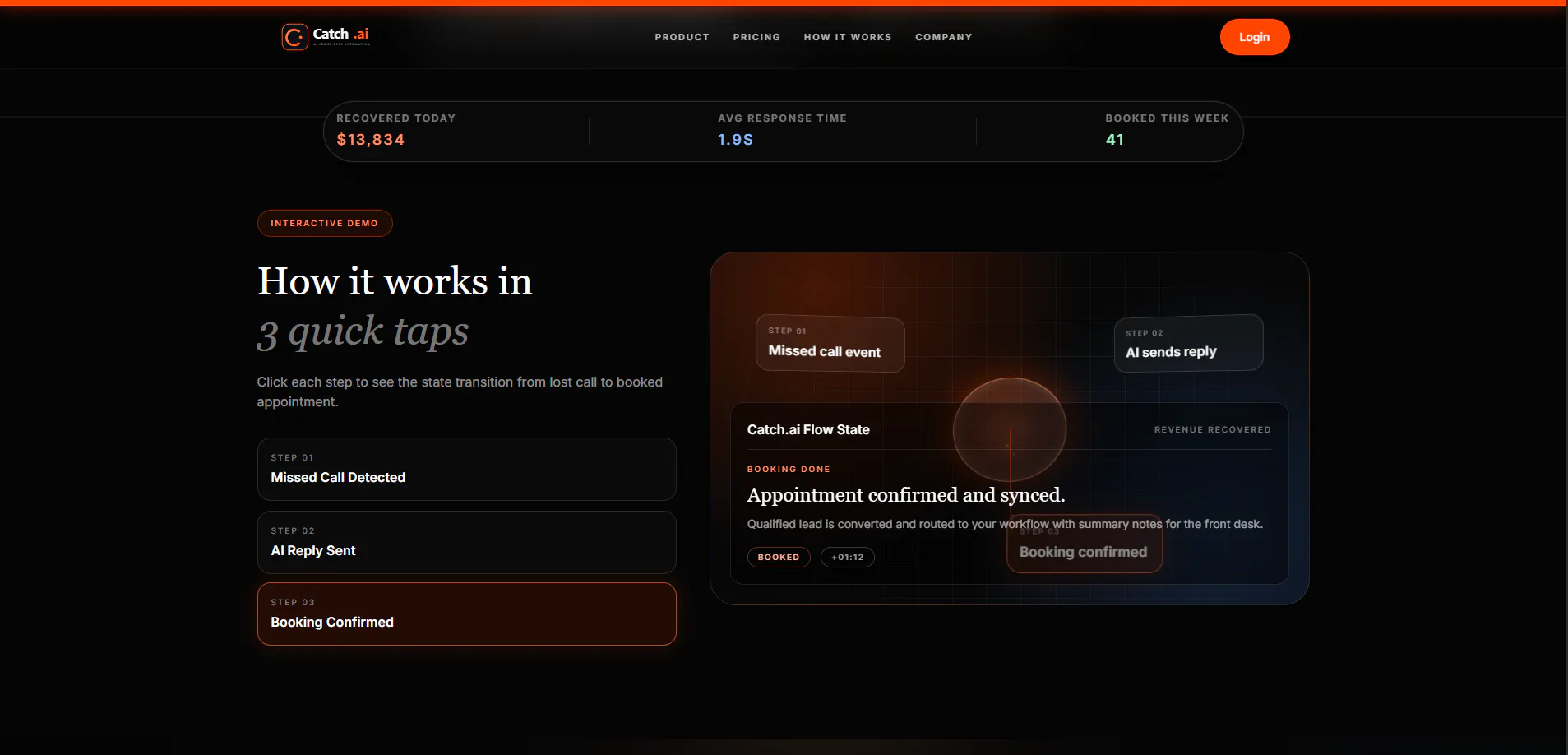Screen dimensions: 1568x755
Task: Select Step 01 Missed Call Detected
Action: (467, 469)
